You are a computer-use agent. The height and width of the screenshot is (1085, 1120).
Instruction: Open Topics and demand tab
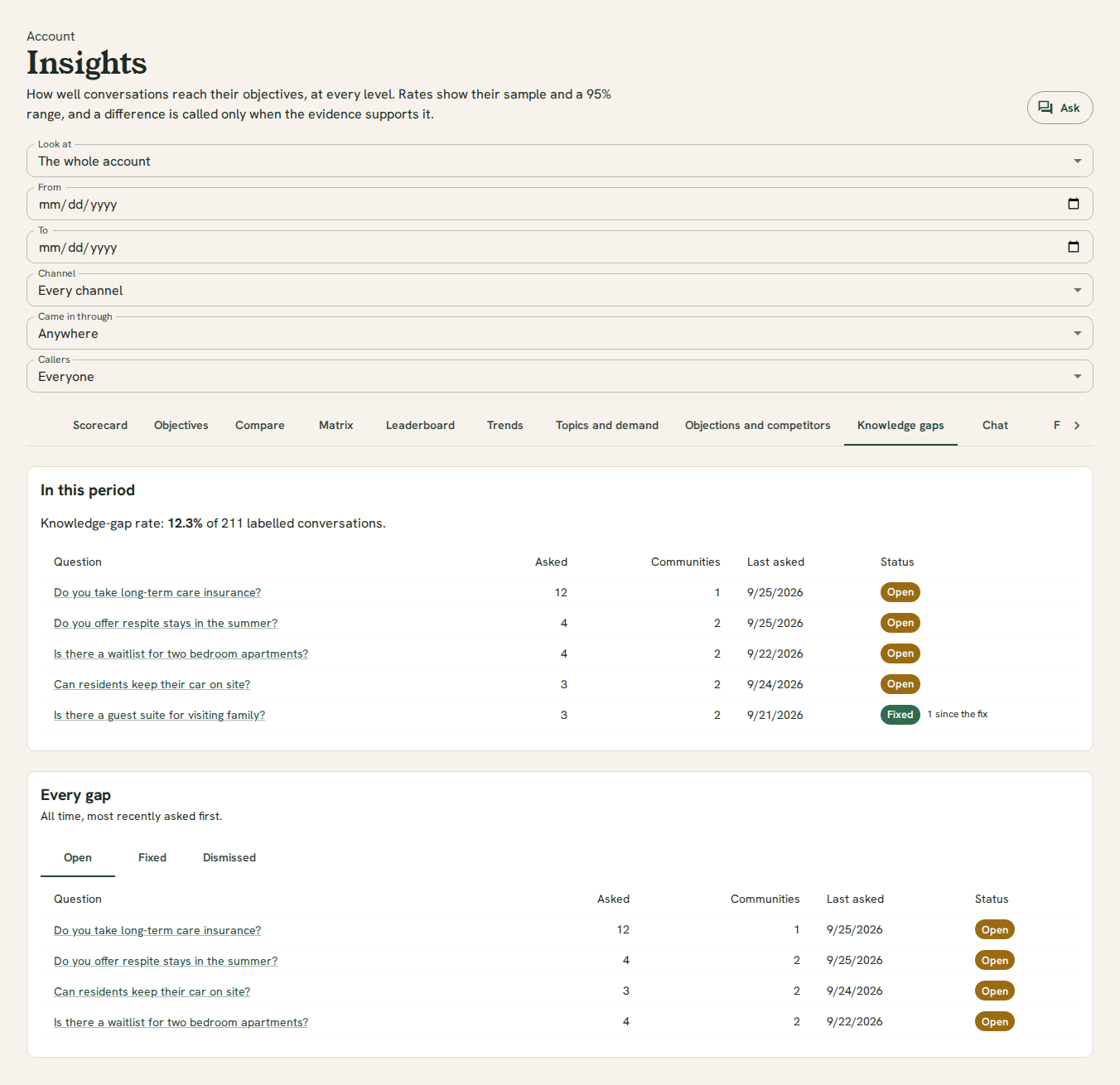tap(607, 425)
